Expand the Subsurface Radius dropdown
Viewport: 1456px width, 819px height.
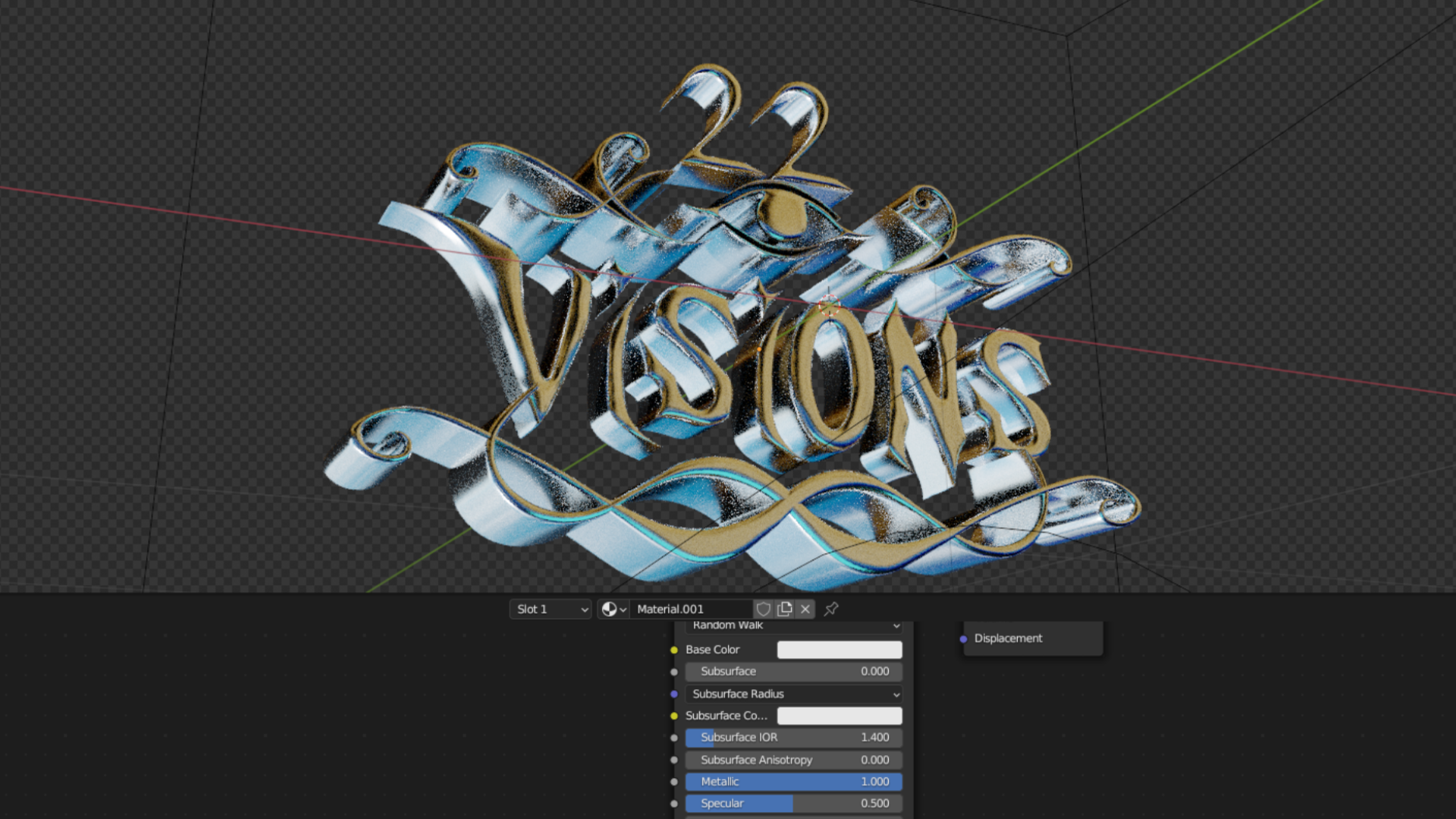tap(793, 694)
